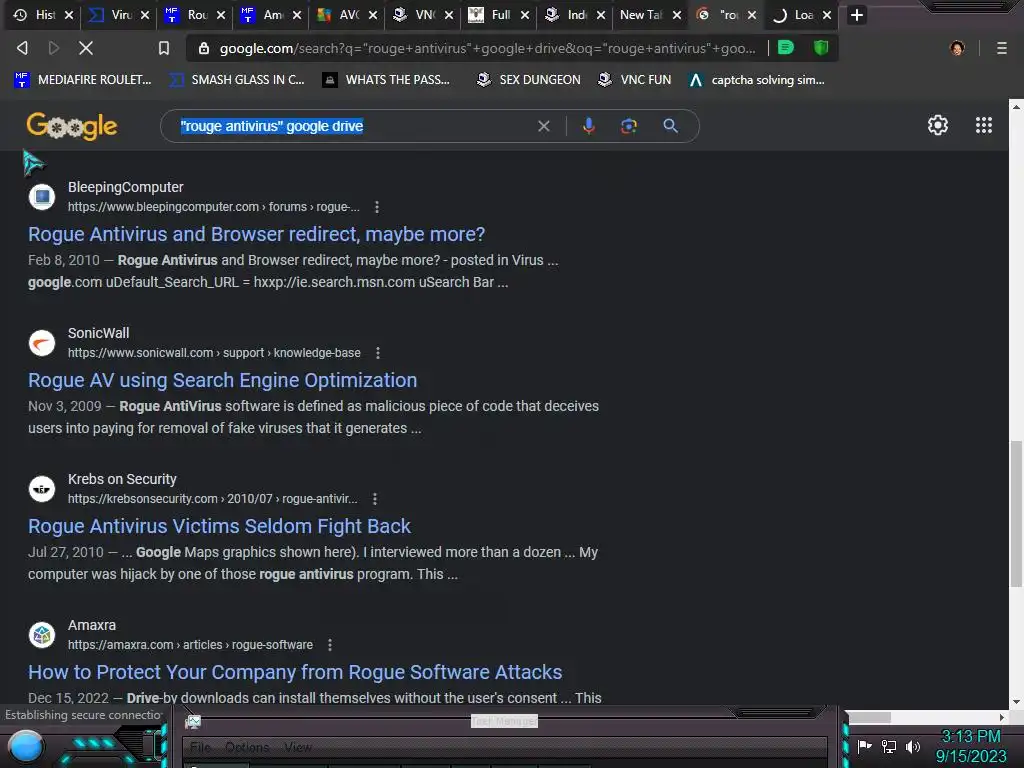Open the new tab plus button
This screenshot has width=1024, height=768.
tap(857, 15)
